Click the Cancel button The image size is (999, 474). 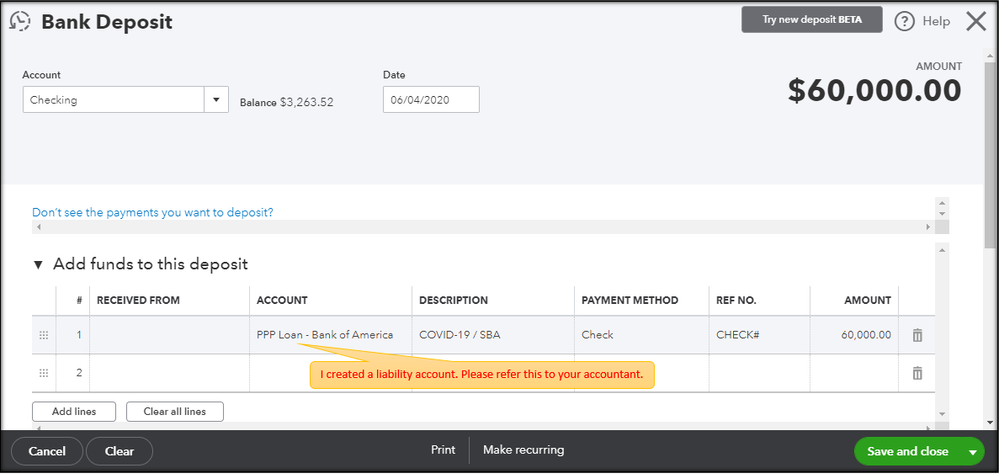[47, 451]
